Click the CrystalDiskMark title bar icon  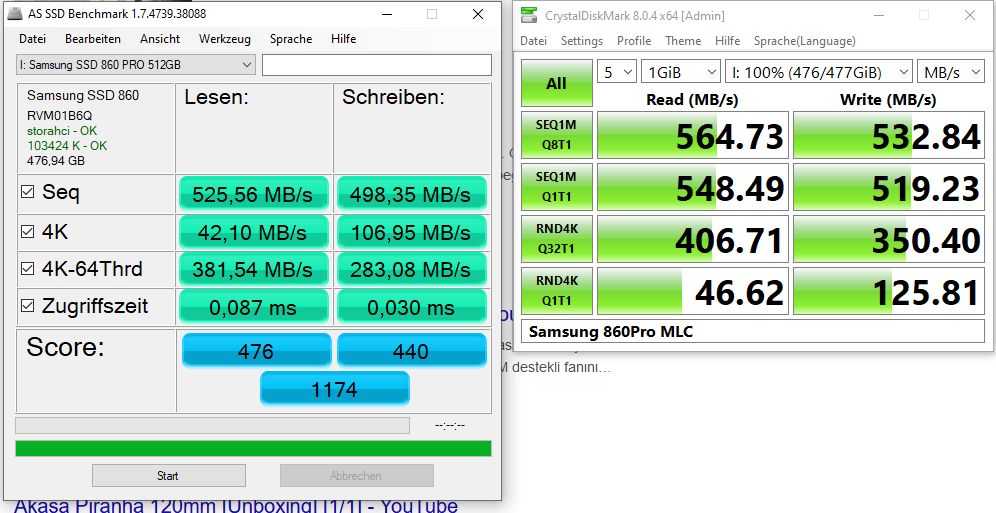tap(528, 15)
